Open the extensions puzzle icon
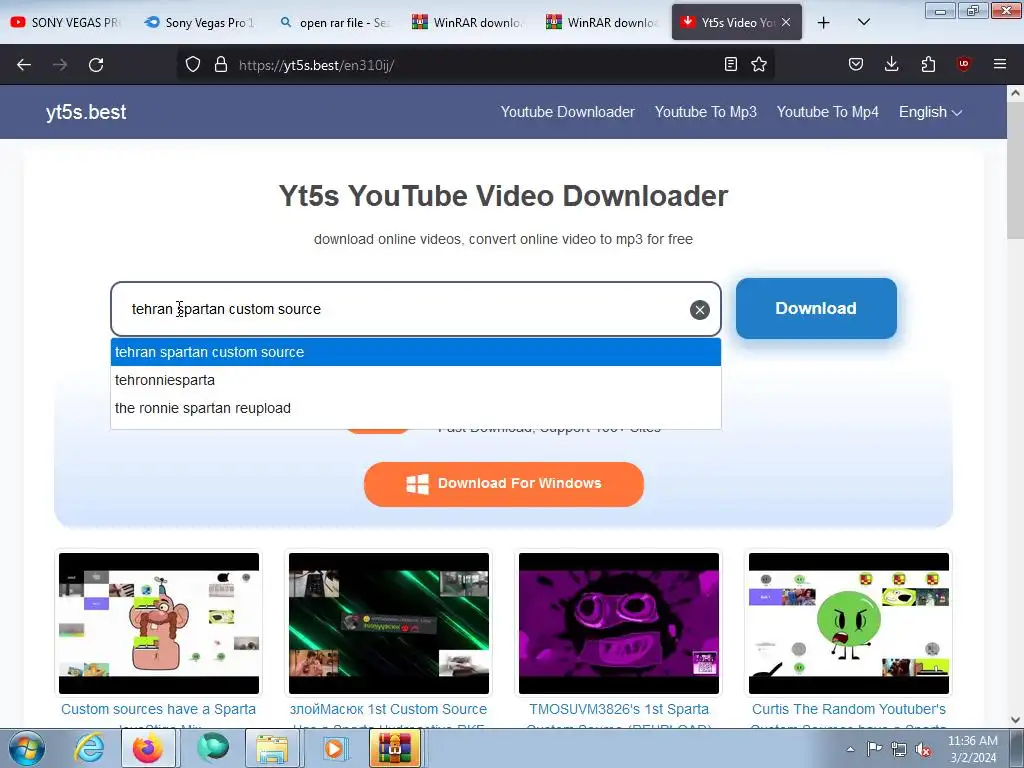 click(928, 64)
